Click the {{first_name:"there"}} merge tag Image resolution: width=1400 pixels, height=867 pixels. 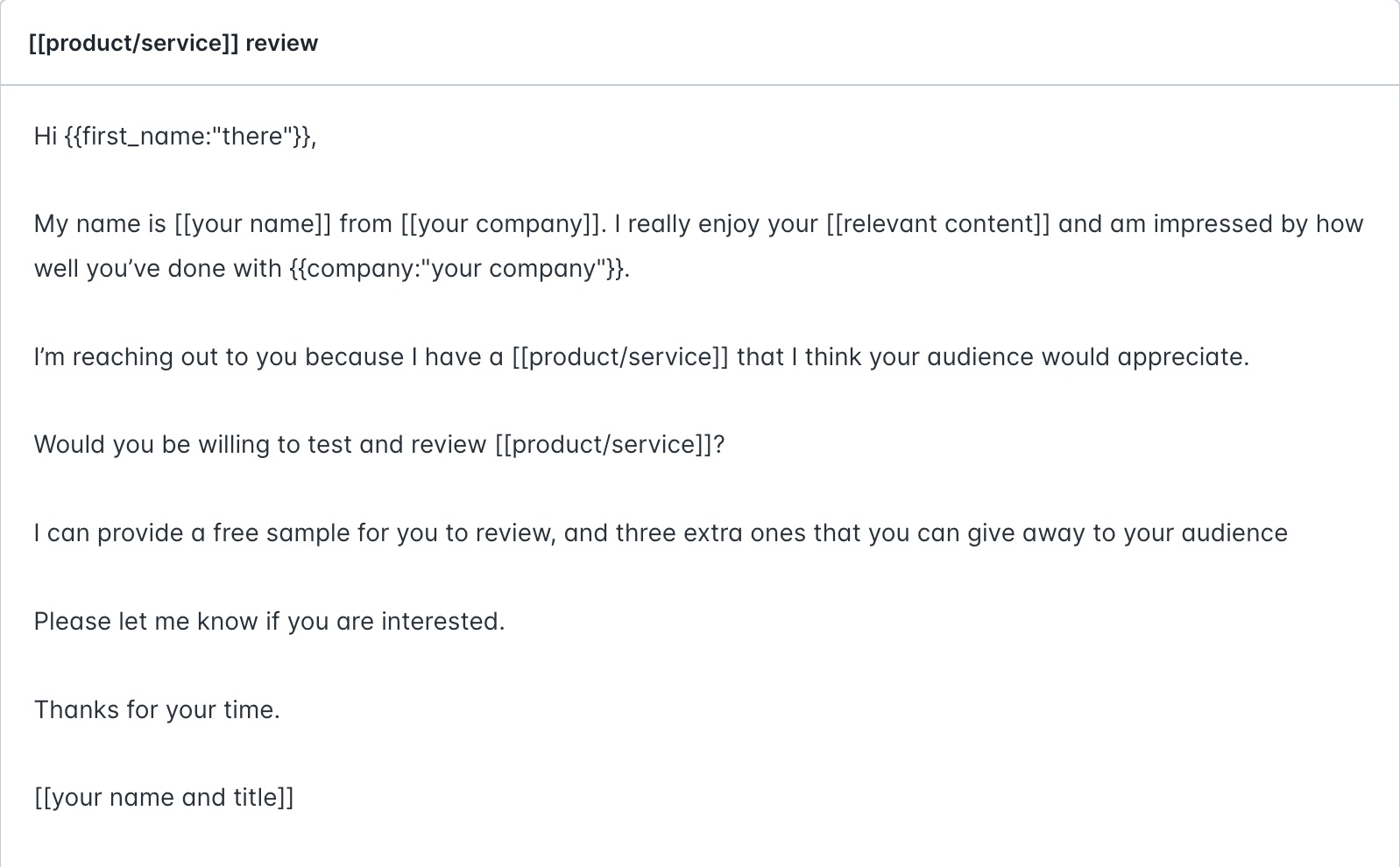click(188, 137)
